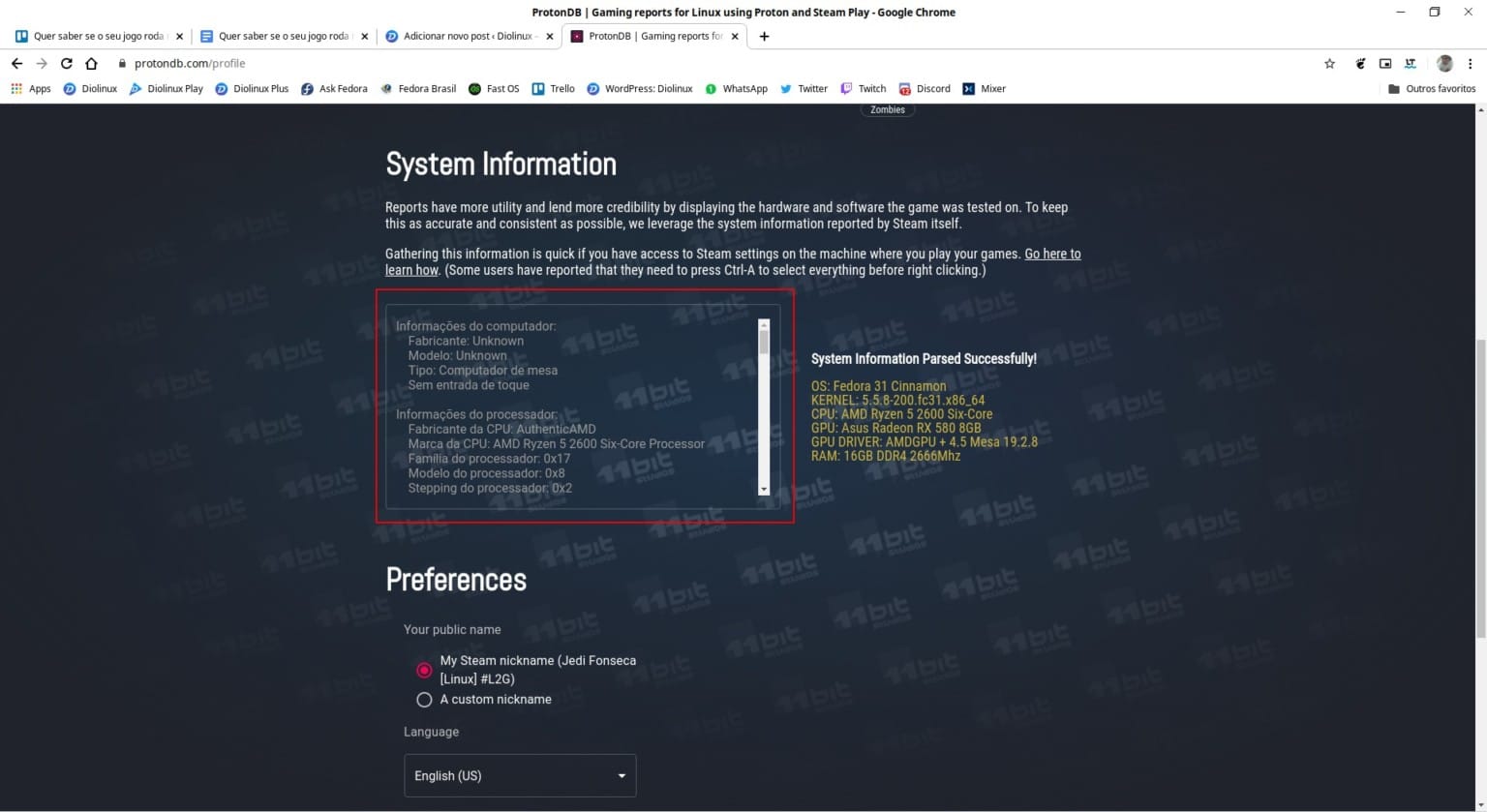The image size is (1487, 812).
Task: Open the Trello bookmark
Action: click(553, 88)
